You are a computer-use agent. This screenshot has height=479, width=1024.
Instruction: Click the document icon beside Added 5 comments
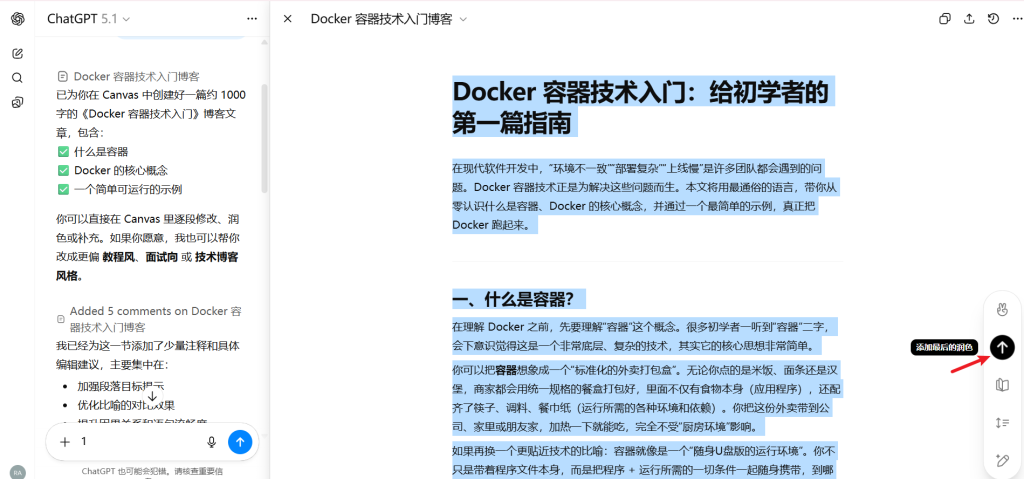pyautogui.click(x=61, y=319)
